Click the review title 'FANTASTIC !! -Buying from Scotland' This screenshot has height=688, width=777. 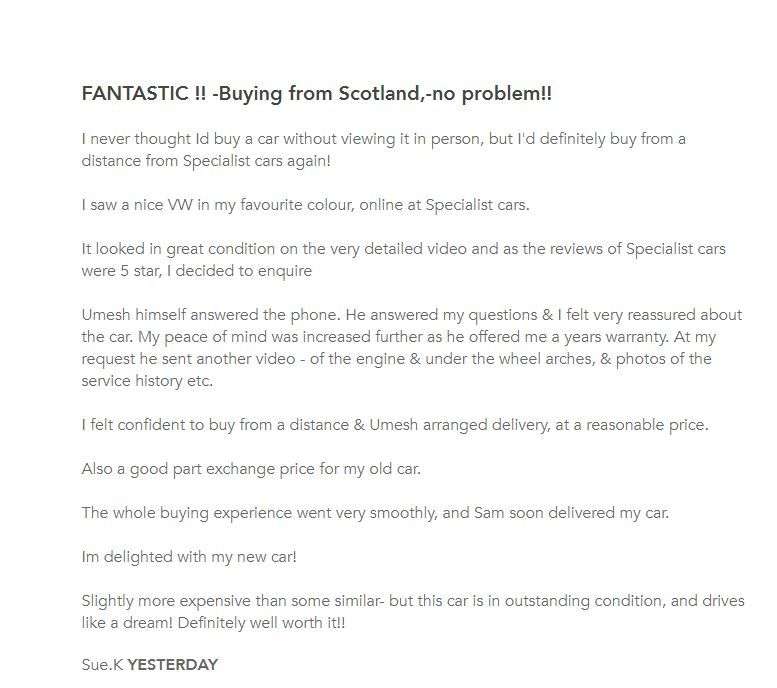click(300, 94)
